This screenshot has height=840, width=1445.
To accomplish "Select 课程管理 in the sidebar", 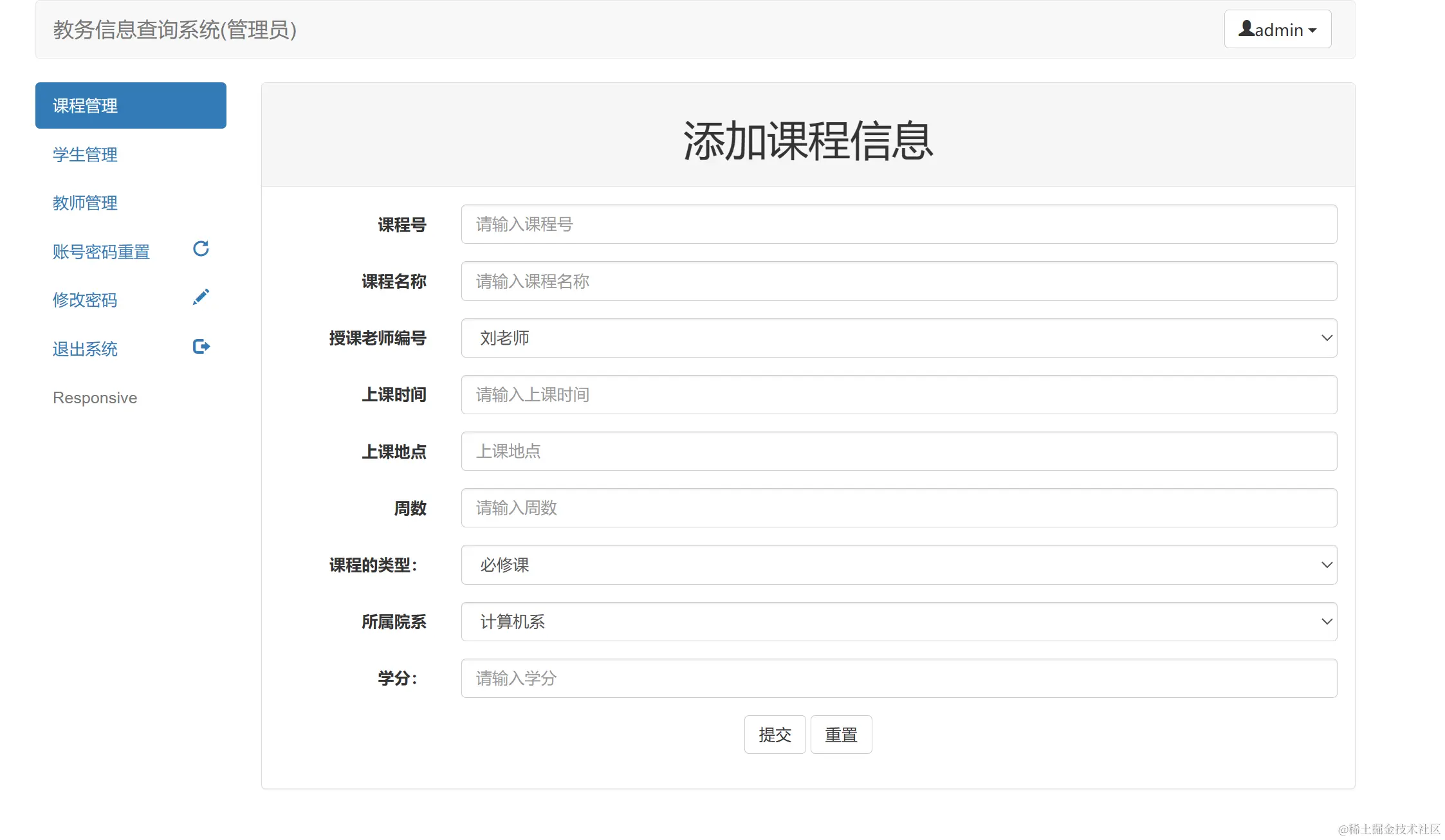I will click(x=131, y=105).
